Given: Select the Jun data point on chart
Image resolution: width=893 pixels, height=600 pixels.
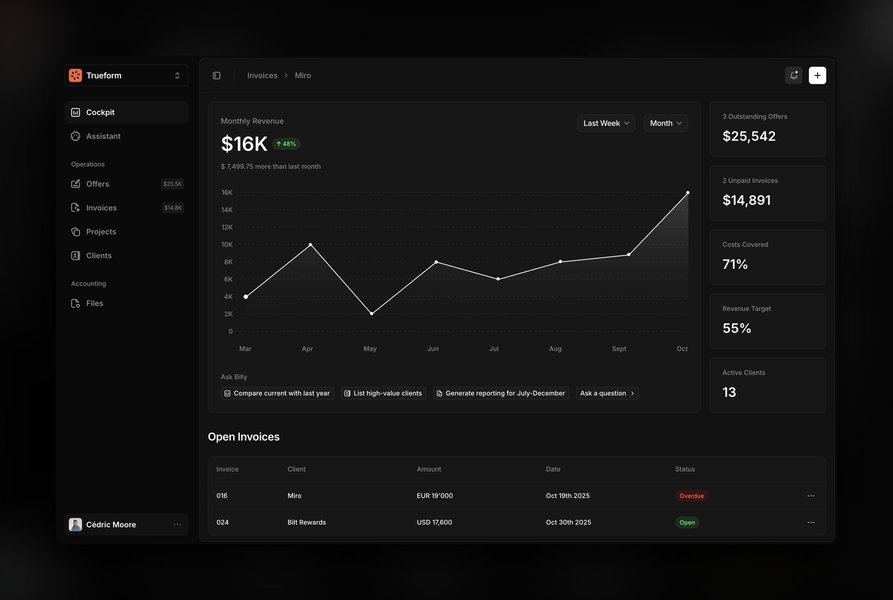Looking at the screenshot, I should 436,262.
